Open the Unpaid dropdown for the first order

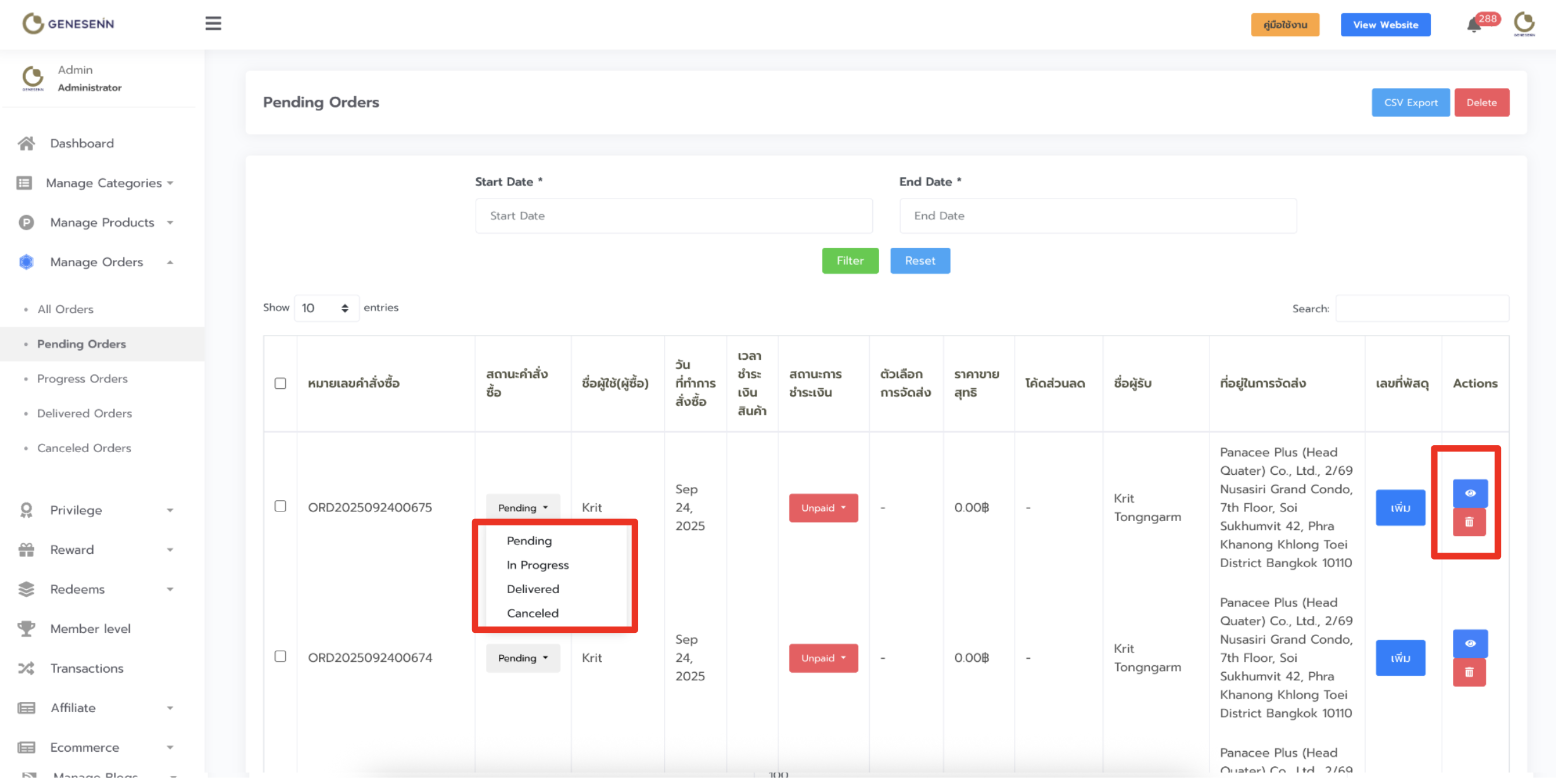(x=823, y=508)
